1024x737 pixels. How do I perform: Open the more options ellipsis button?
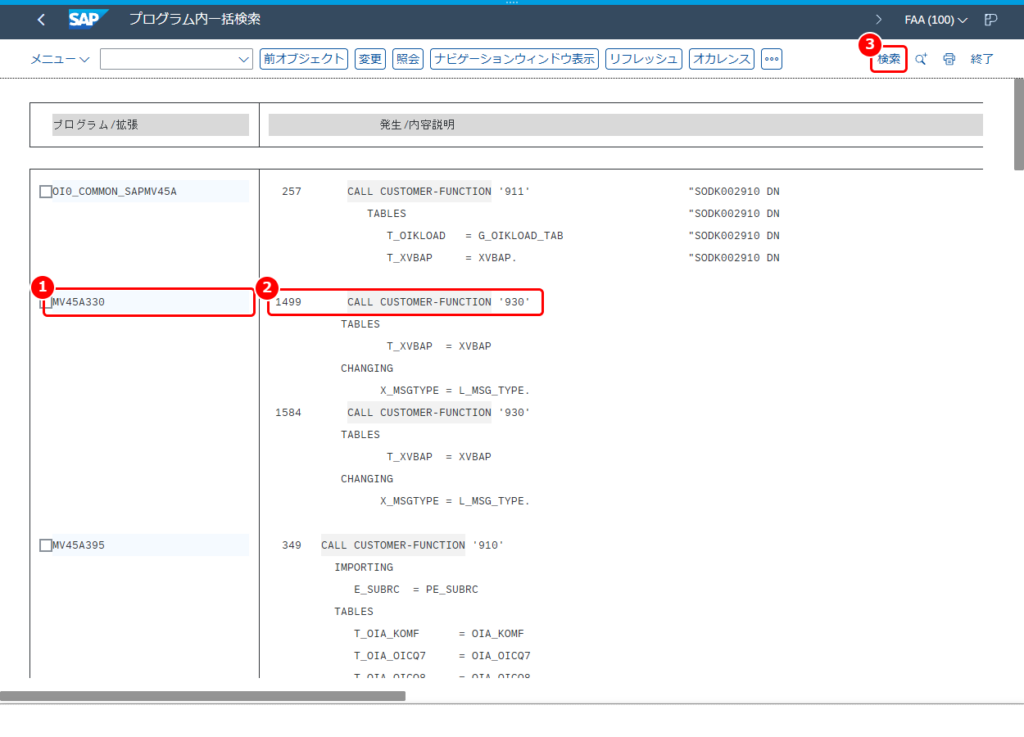pyautogui.click(x=772, y=59)
